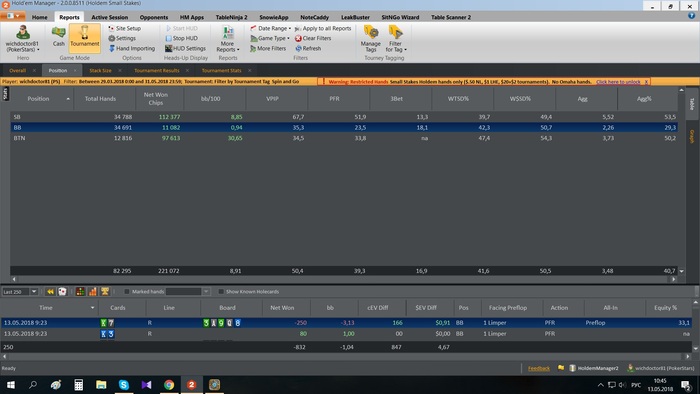Click the colored grid matrix icon
Viewport: 700px width, 394px height.
(x=80, y=291)
